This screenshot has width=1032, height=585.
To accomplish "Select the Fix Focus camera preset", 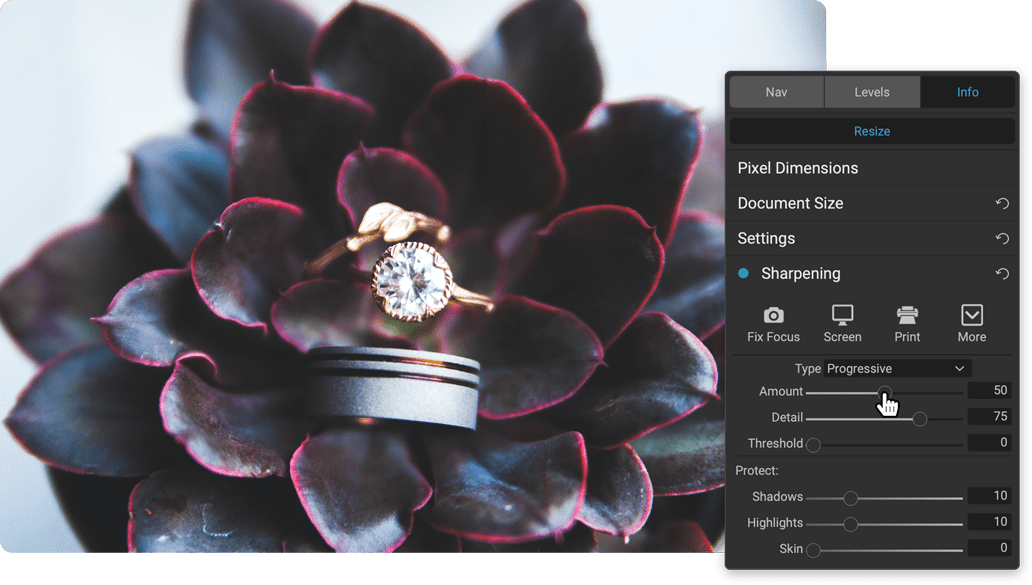I will tap(773, 324).
